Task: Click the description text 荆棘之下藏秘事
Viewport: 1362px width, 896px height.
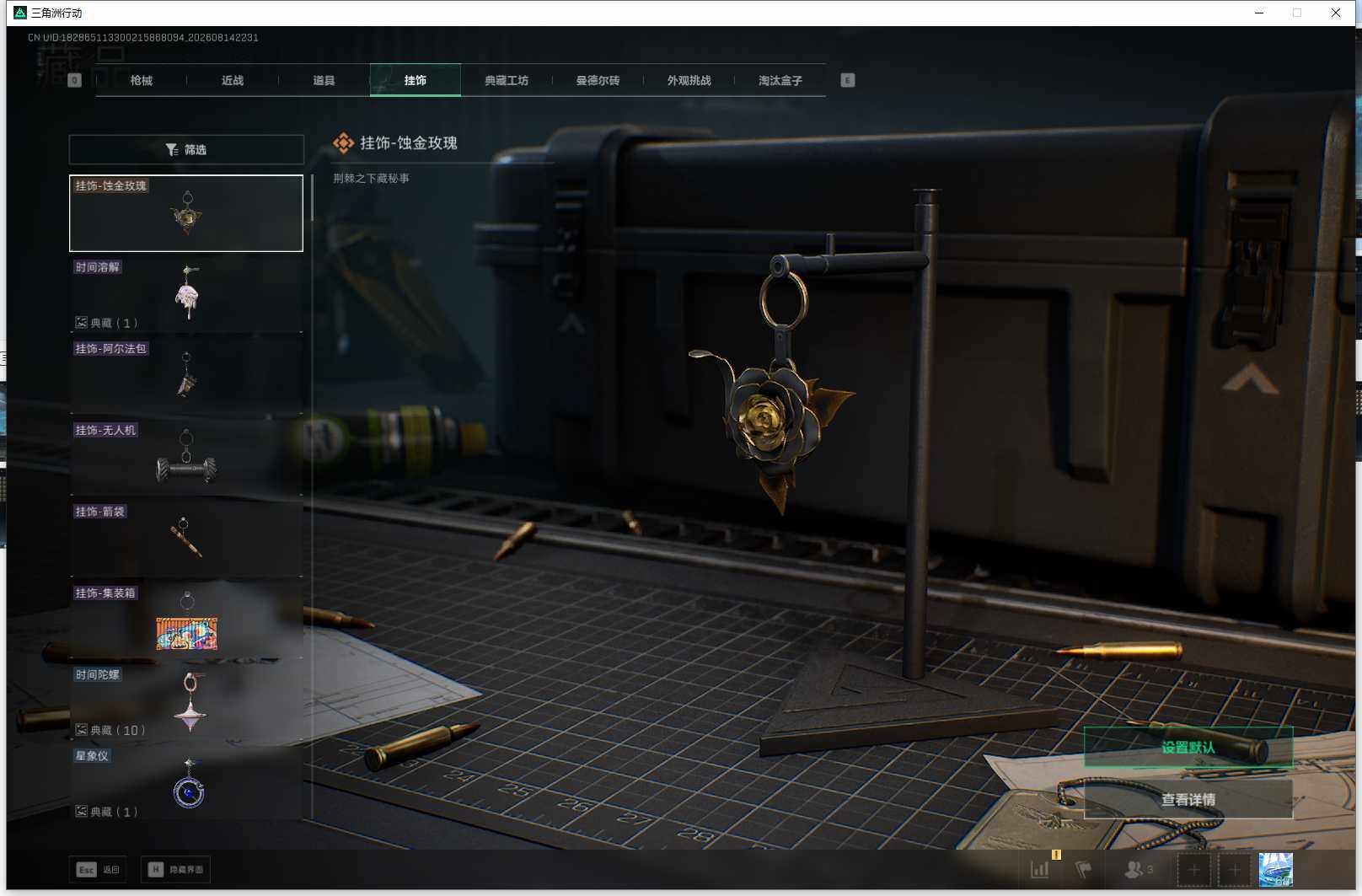Action: pyautogui.click(x=371, y=178)
